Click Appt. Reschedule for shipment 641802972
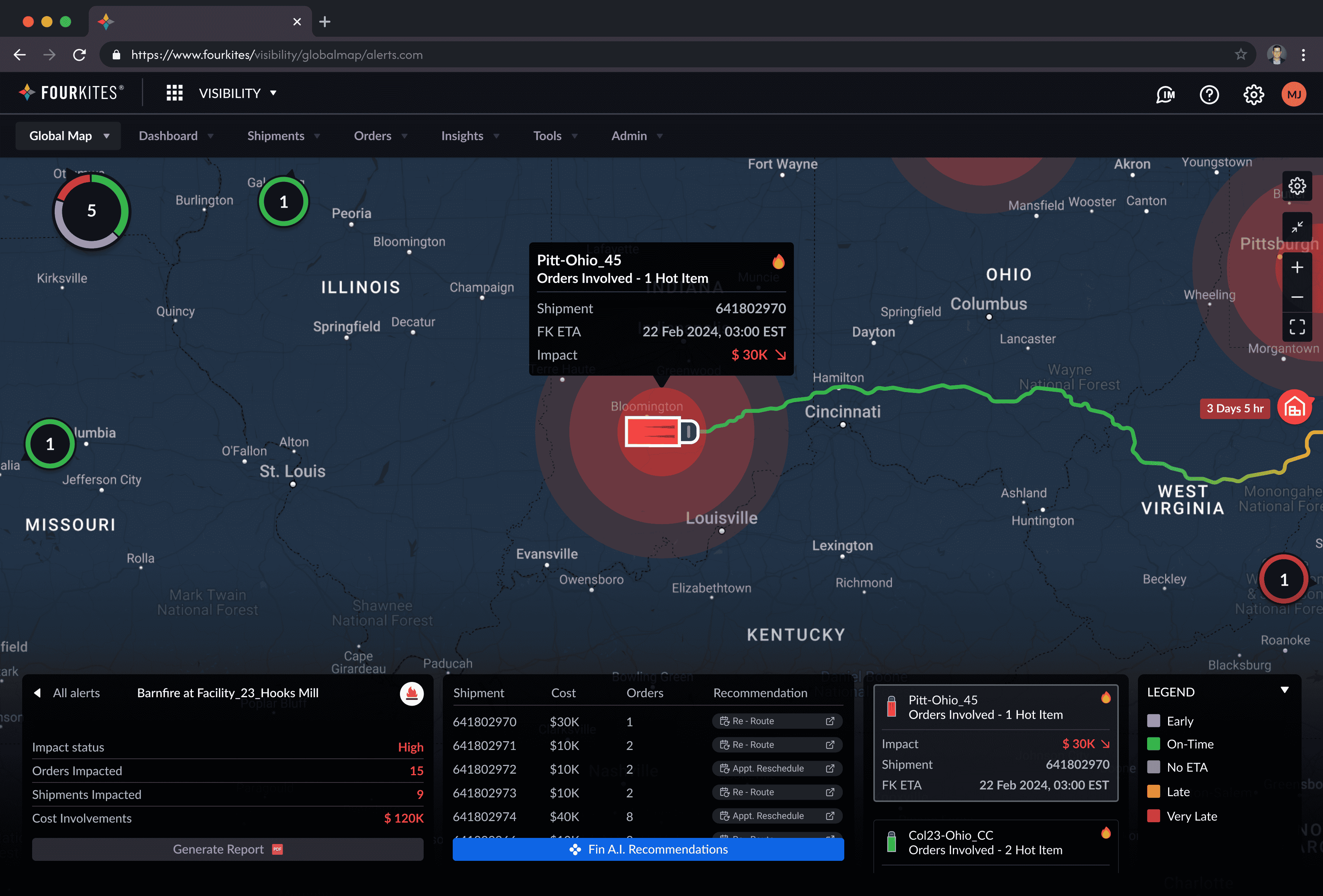1323x896 pixels. coord(777,768)
